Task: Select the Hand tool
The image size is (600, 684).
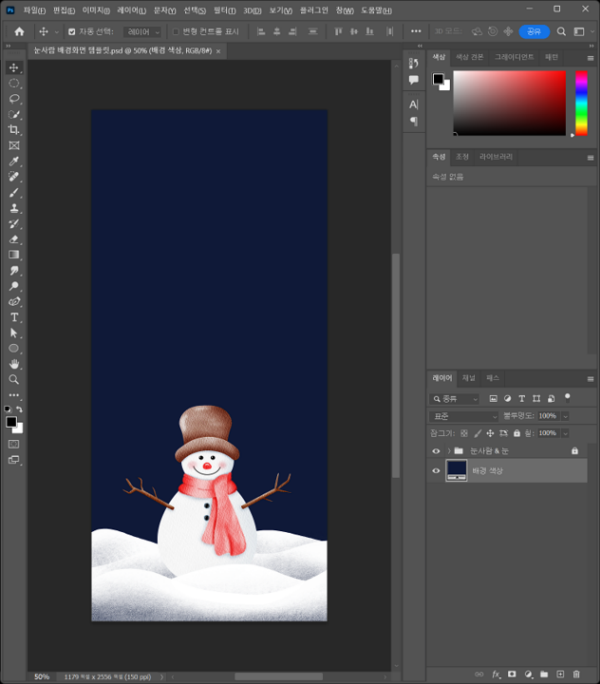Action: [x=14, y=364]
